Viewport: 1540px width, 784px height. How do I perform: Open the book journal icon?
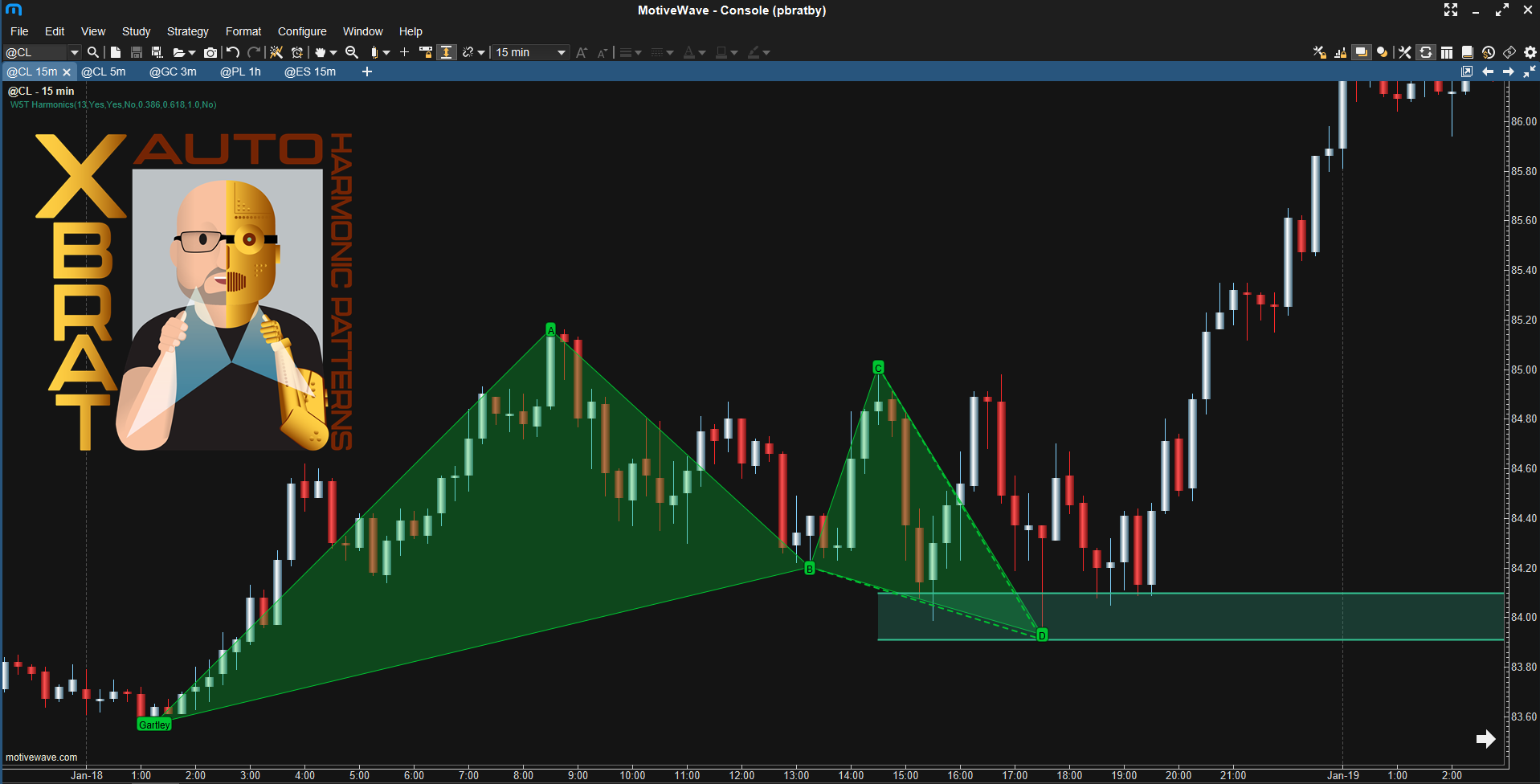pos(1468,52)
